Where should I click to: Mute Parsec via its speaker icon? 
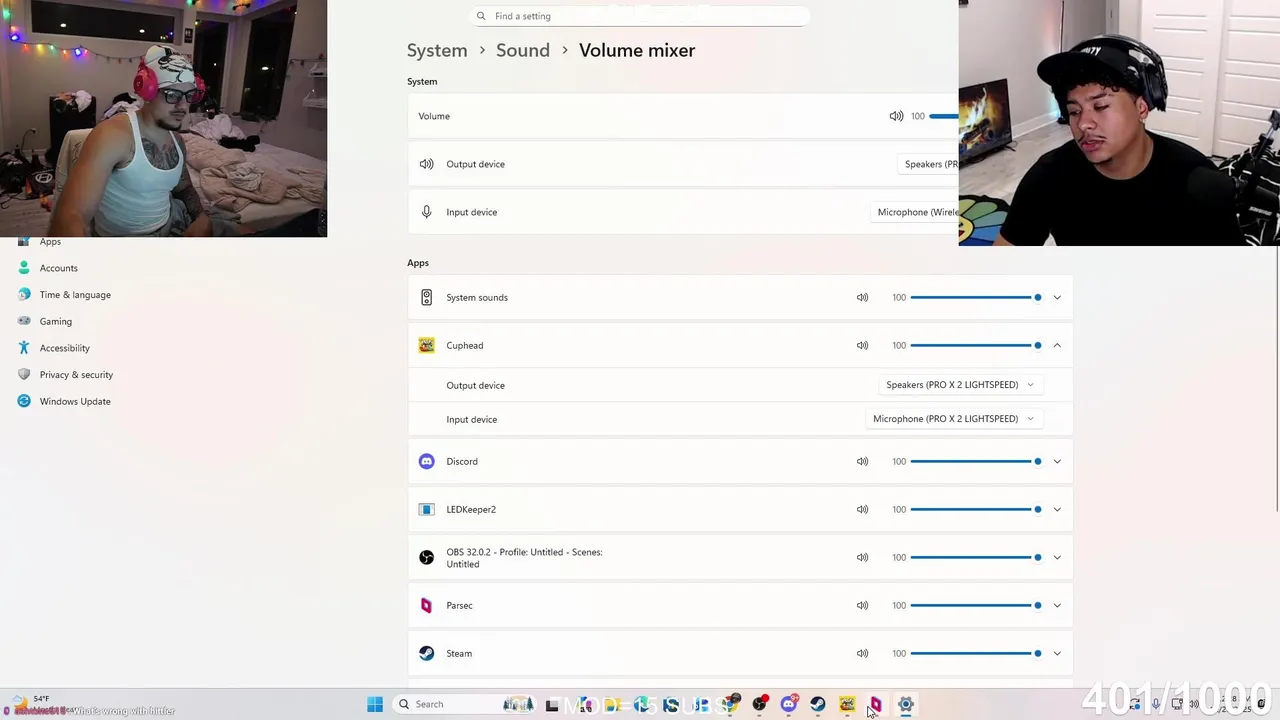pyautogui.click(x=862, y=605)
